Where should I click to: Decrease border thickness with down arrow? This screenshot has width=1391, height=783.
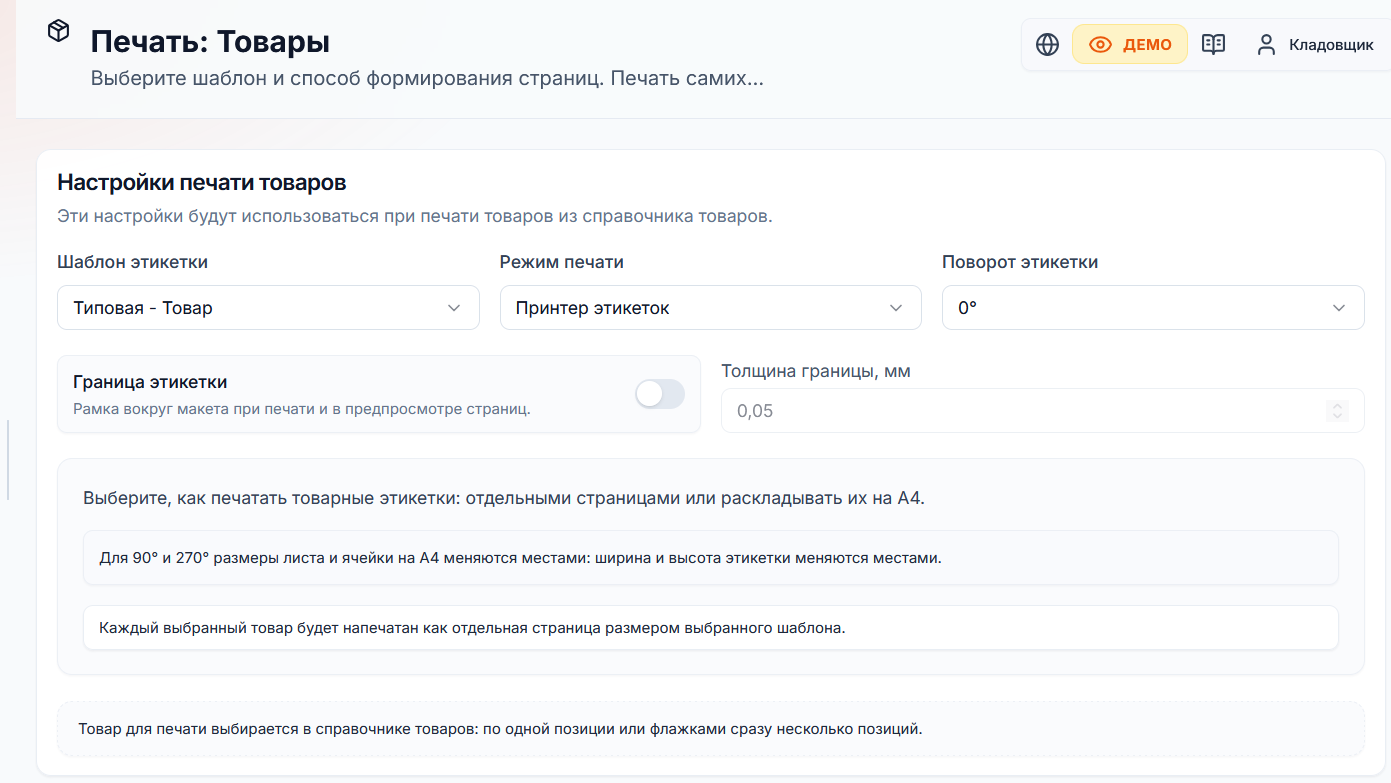(1338, 416)
